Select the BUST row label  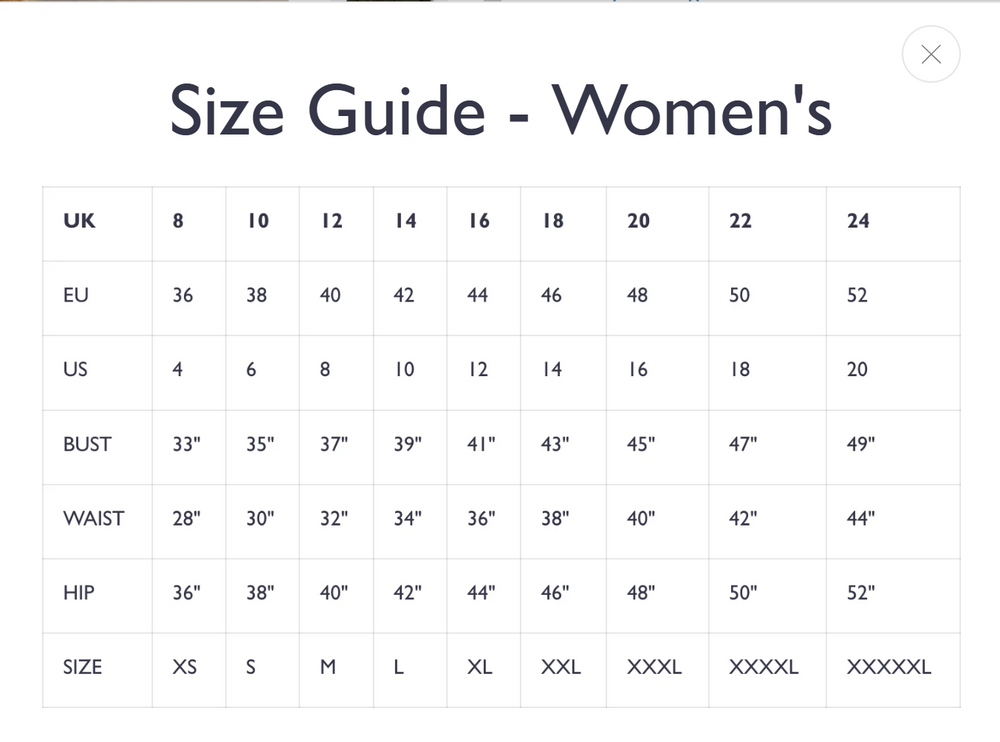pyautogui.click(x=87, y=444)
